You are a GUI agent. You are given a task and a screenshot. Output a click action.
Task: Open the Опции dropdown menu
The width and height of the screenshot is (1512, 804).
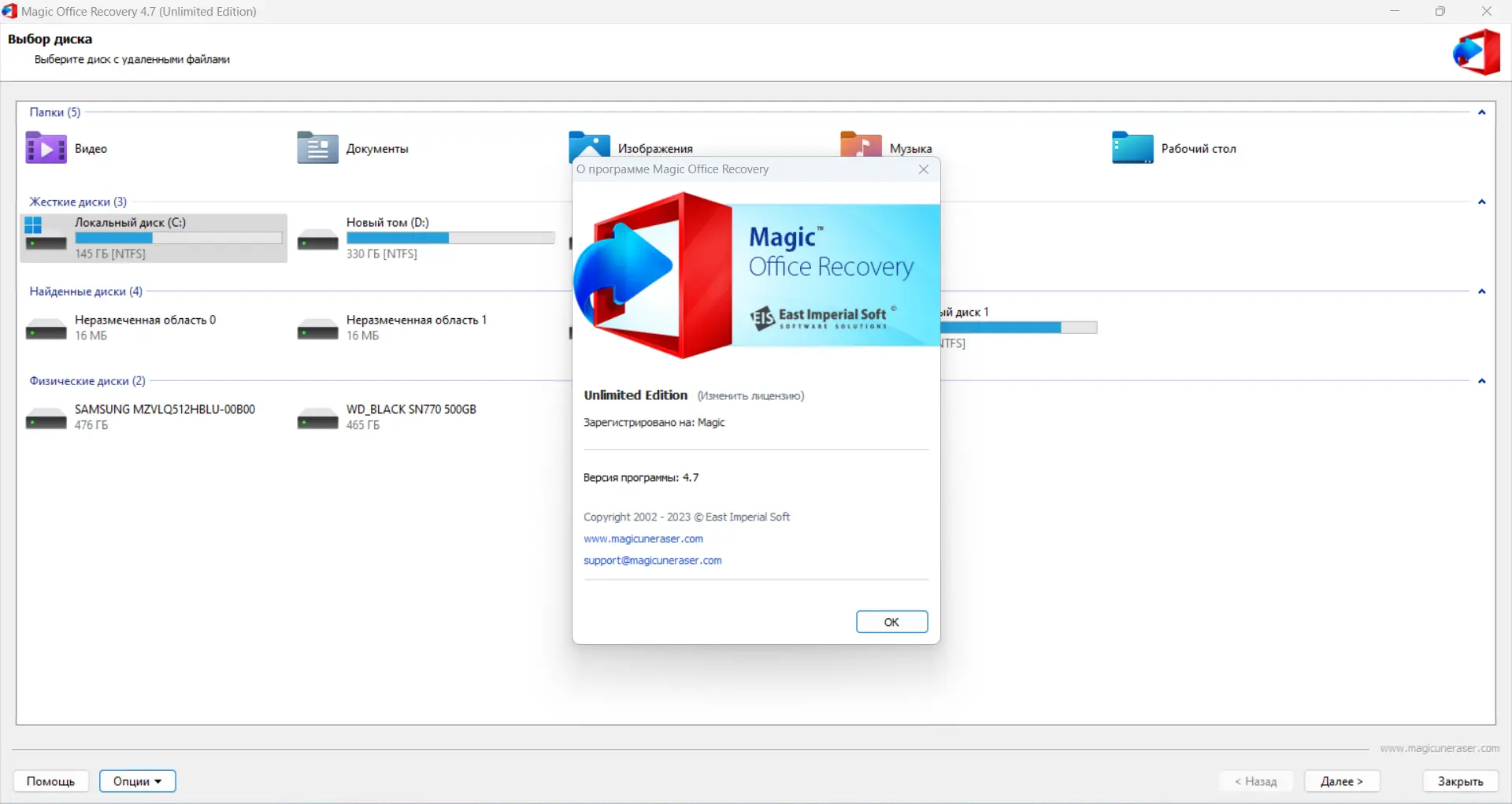(x=137, y=781)
